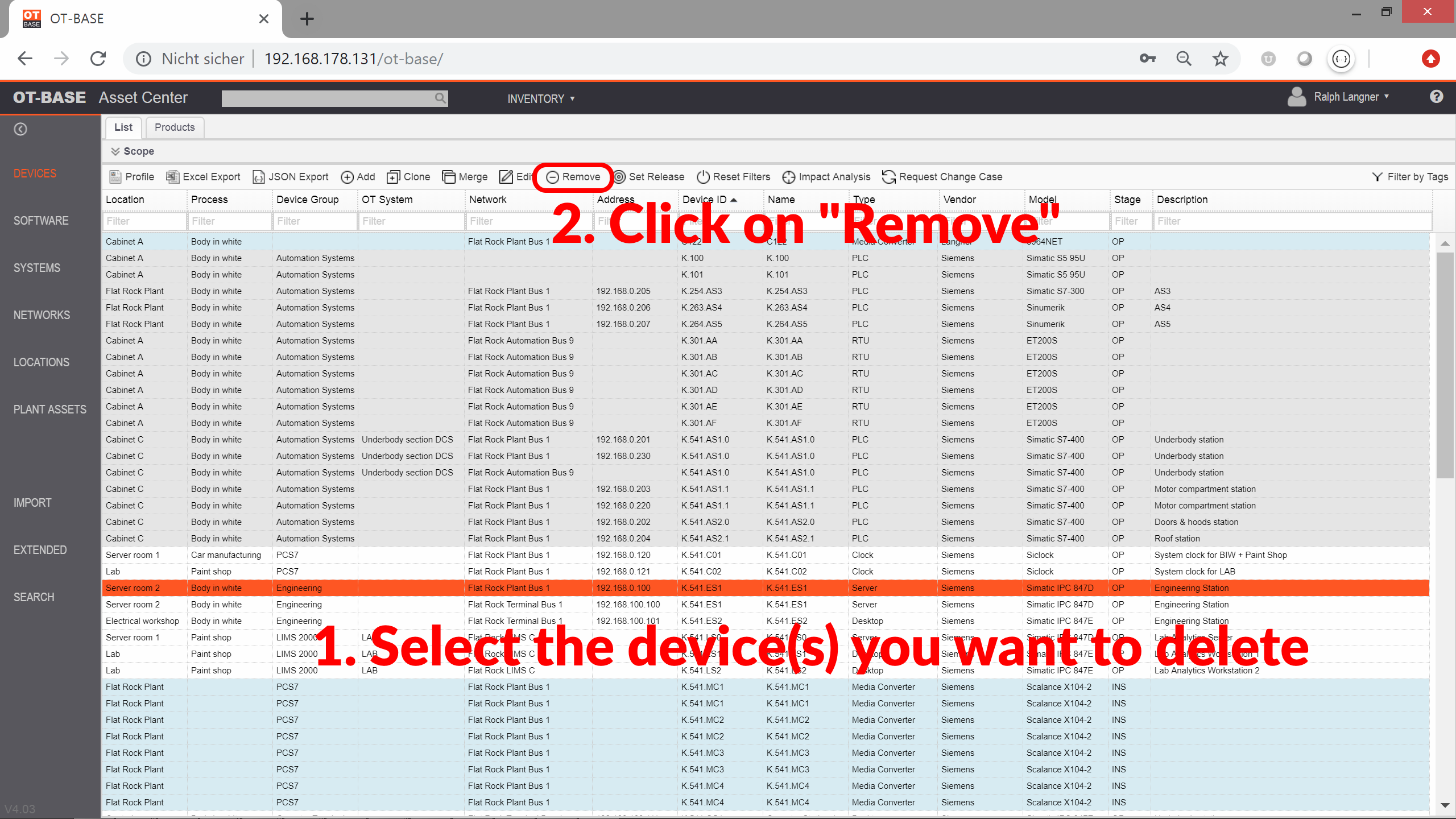Switch to the Products tab

tap(175, 127)
